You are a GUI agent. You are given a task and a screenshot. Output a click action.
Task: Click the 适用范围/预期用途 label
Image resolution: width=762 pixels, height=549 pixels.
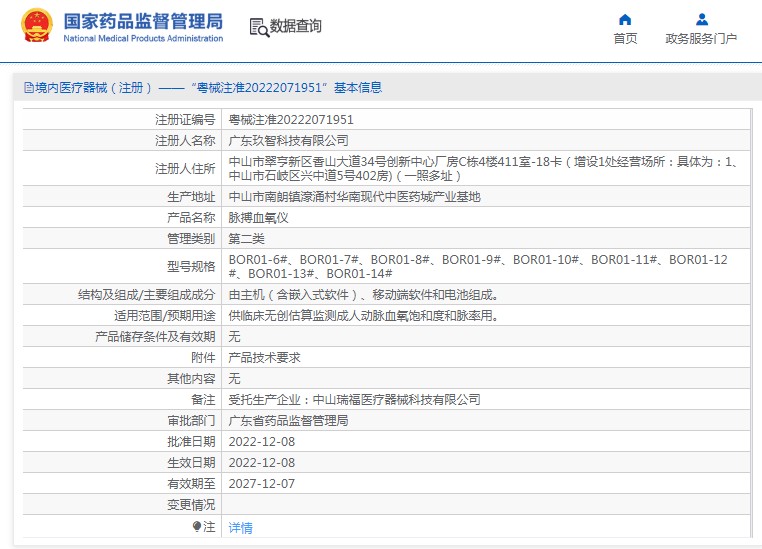coord(165,316)
